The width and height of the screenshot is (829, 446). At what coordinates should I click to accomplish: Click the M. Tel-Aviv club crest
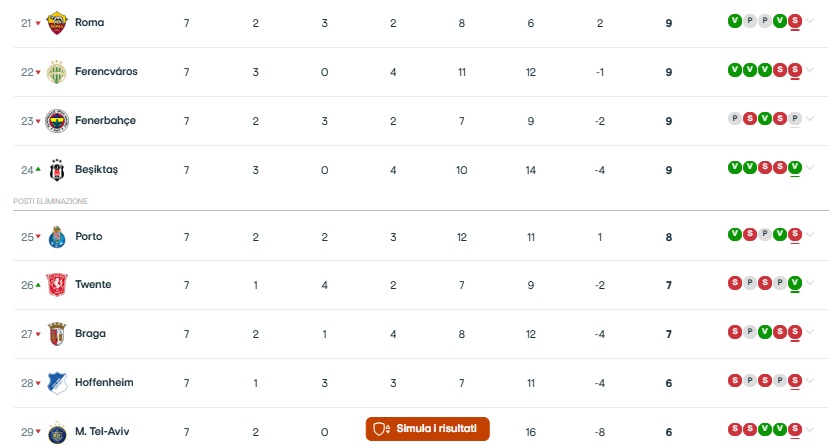click(57, 432)
